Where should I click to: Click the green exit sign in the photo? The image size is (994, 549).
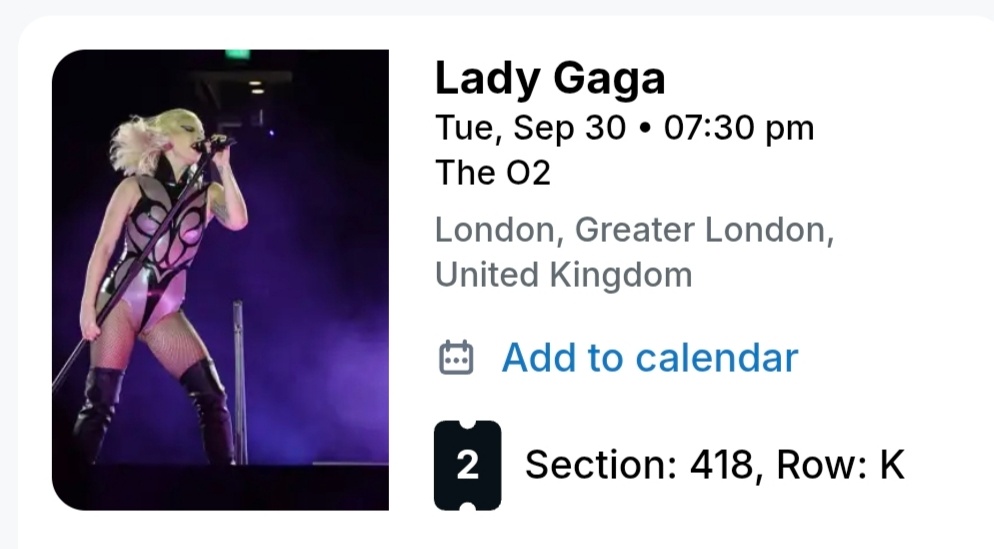click(x=237, y=55)
